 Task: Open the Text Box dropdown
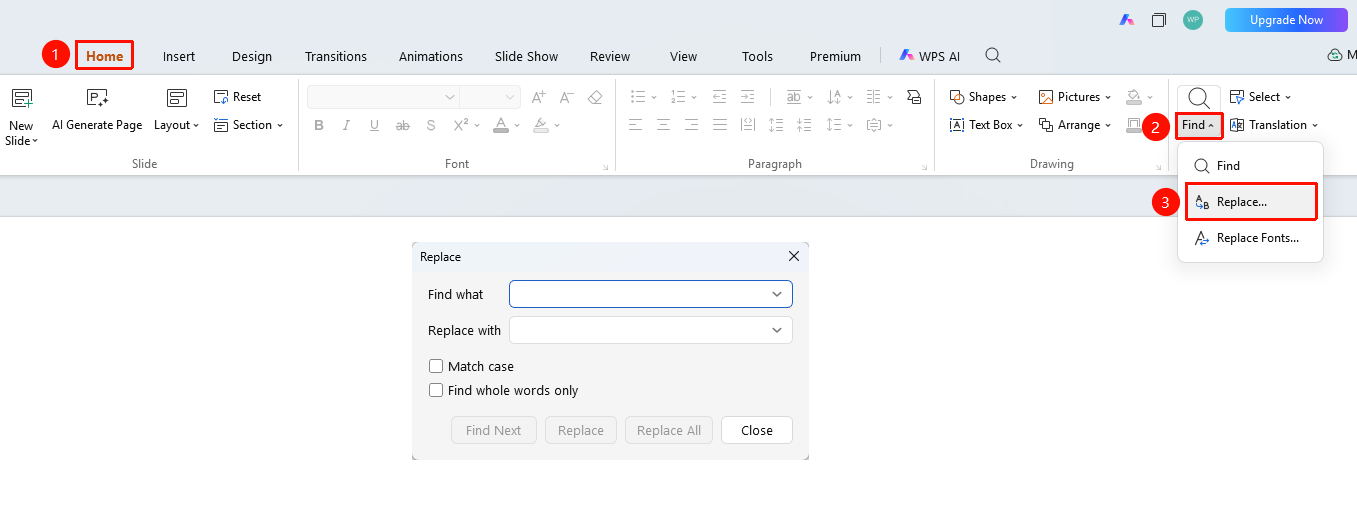tap(986, 125)
